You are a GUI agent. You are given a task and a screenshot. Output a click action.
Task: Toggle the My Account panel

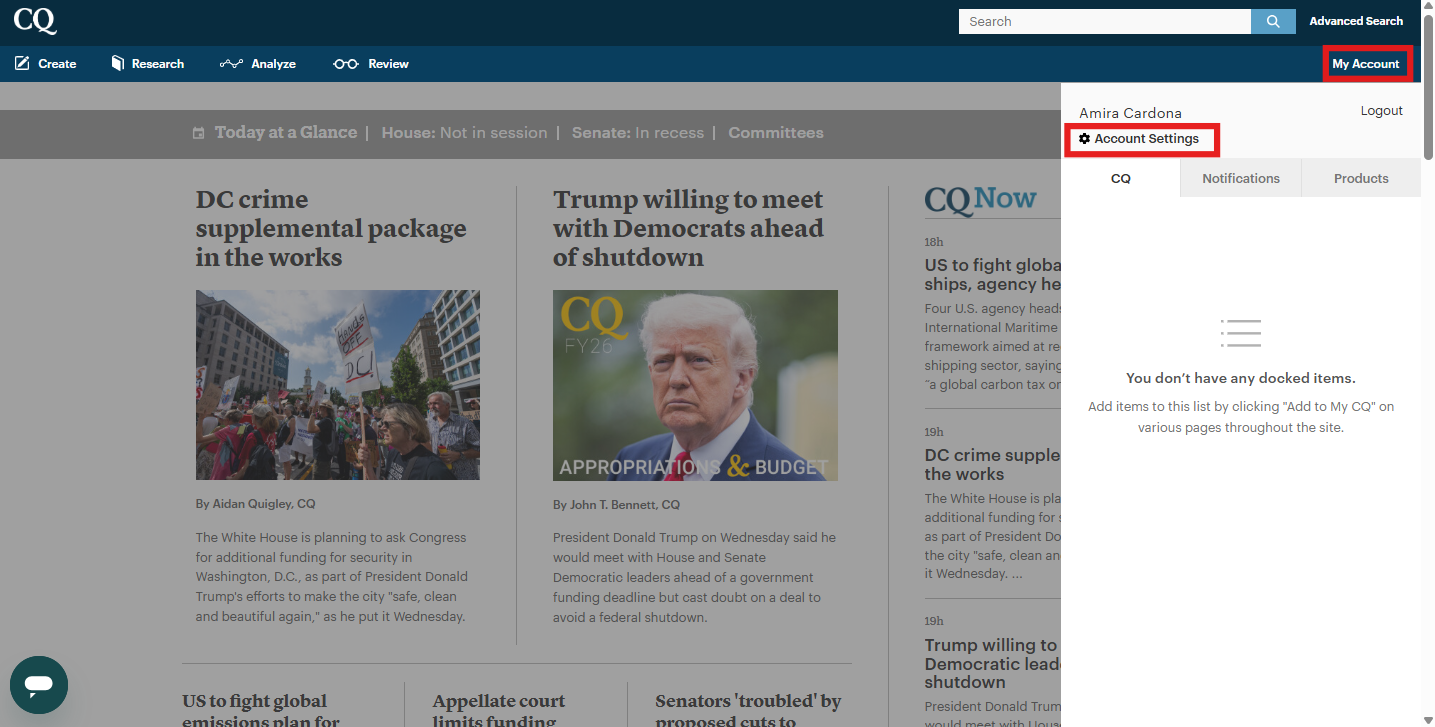pyautogui.click(x=1366, y=64)
